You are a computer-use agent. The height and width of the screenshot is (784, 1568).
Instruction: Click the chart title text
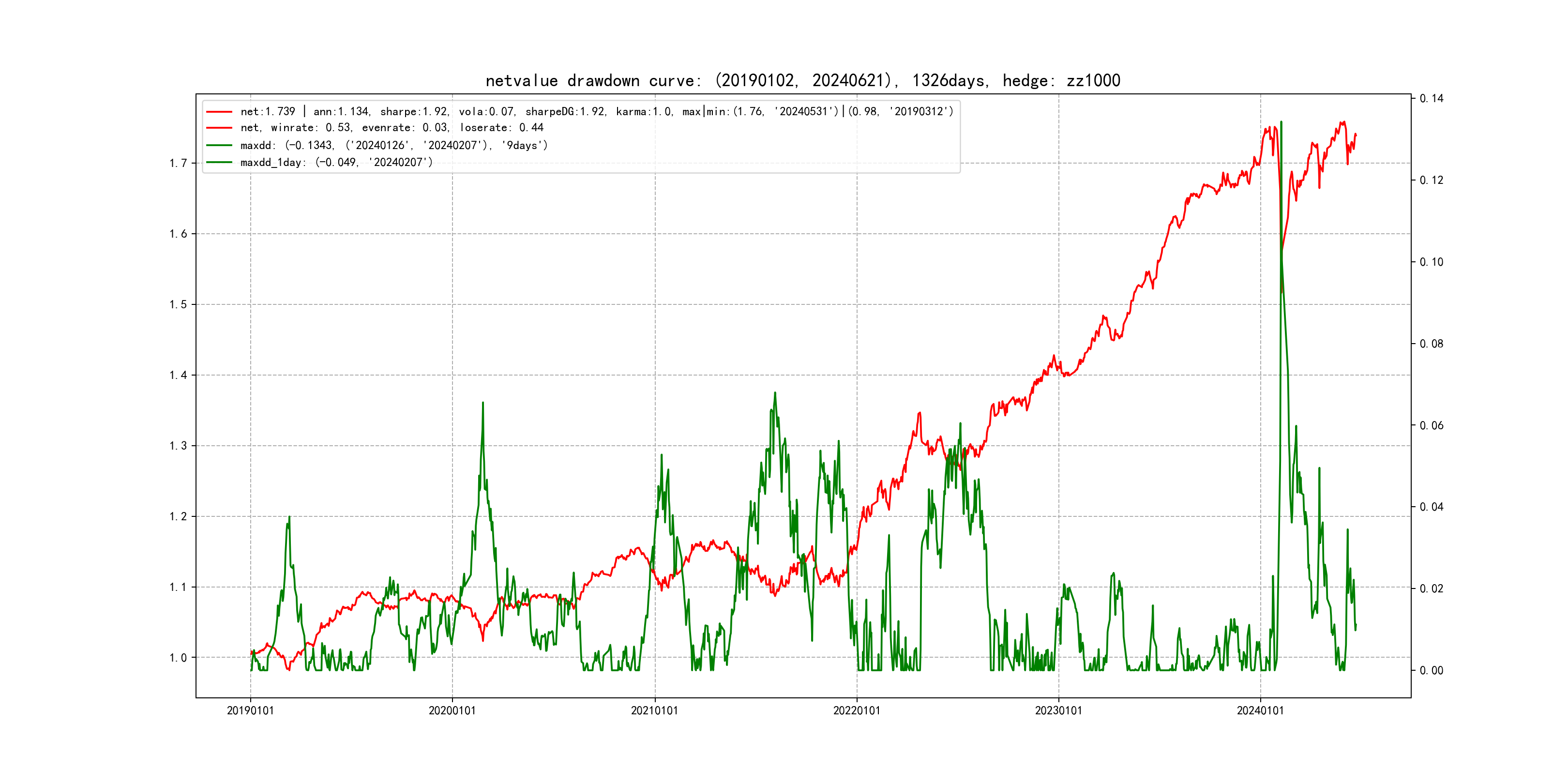(x=802, y=80)
